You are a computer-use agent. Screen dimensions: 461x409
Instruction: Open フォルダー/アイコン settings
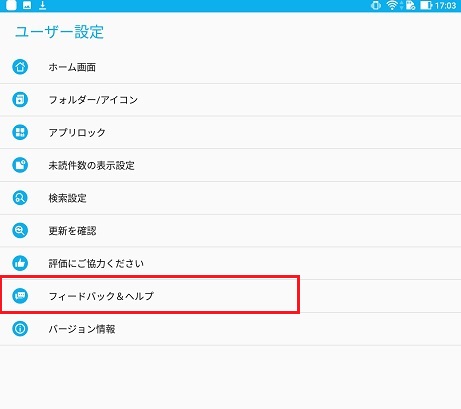[x=230, y=100]
